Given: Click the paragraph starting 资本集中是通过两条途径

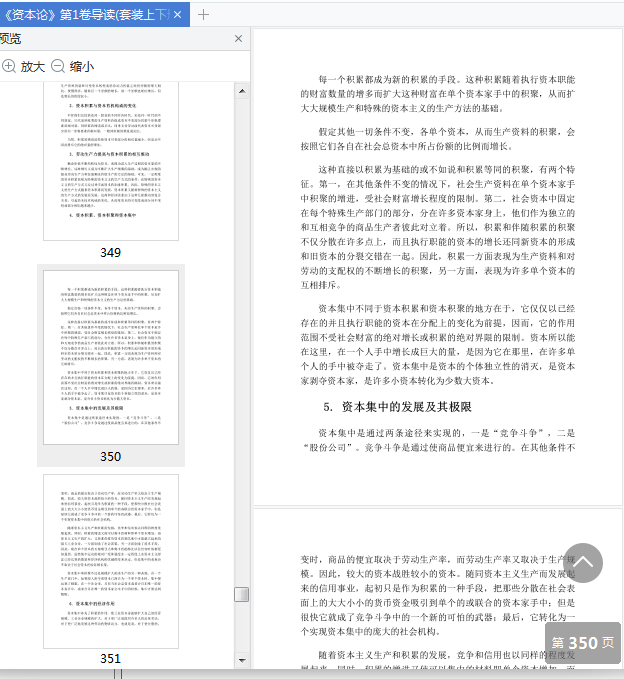Looking at the screenshot, I should (x=438, y=440).
